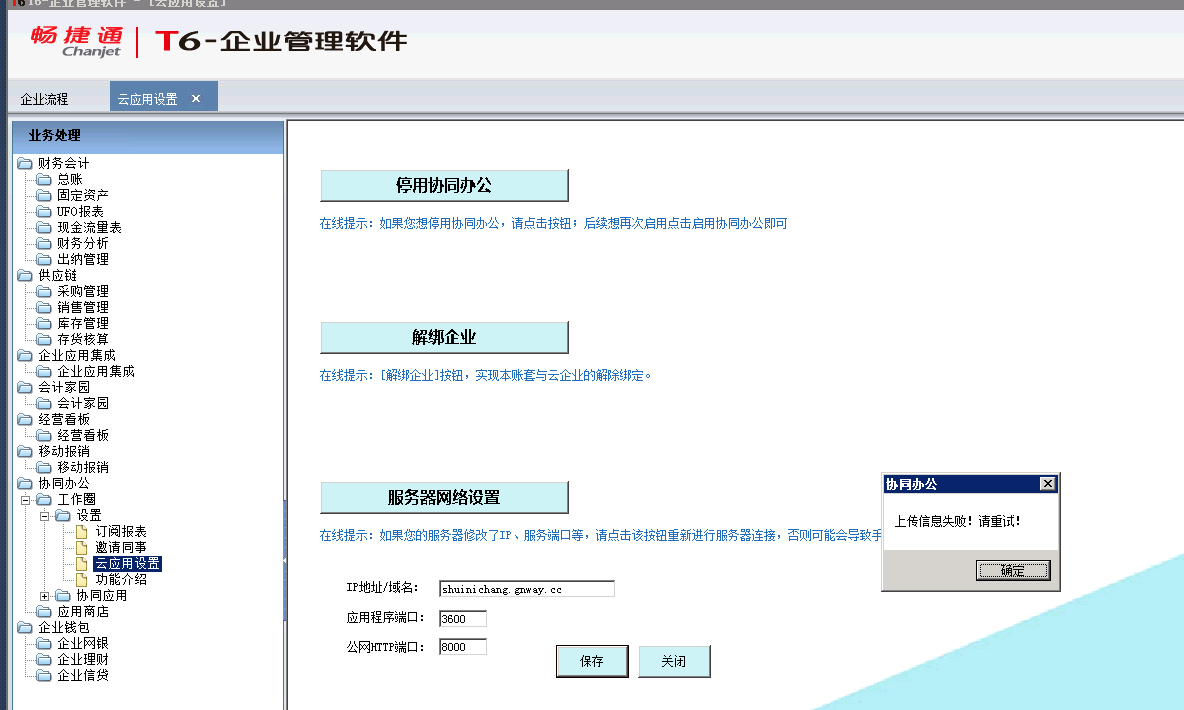Click the 供应链 folder icon
This screenshot has width=1184, height=710.
click(25, 275)
